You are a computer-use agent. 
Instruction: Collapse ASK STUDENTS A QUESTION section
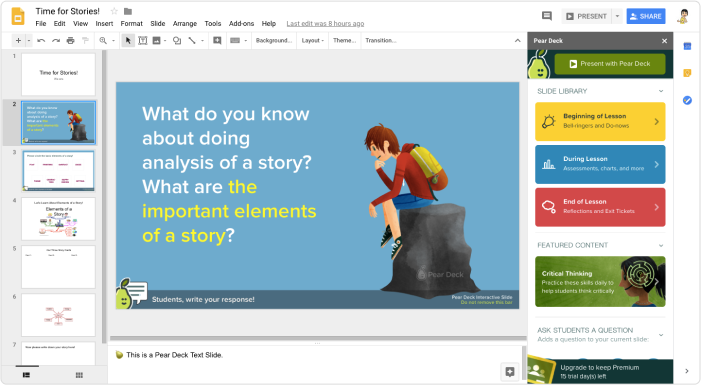coord(661,335)
